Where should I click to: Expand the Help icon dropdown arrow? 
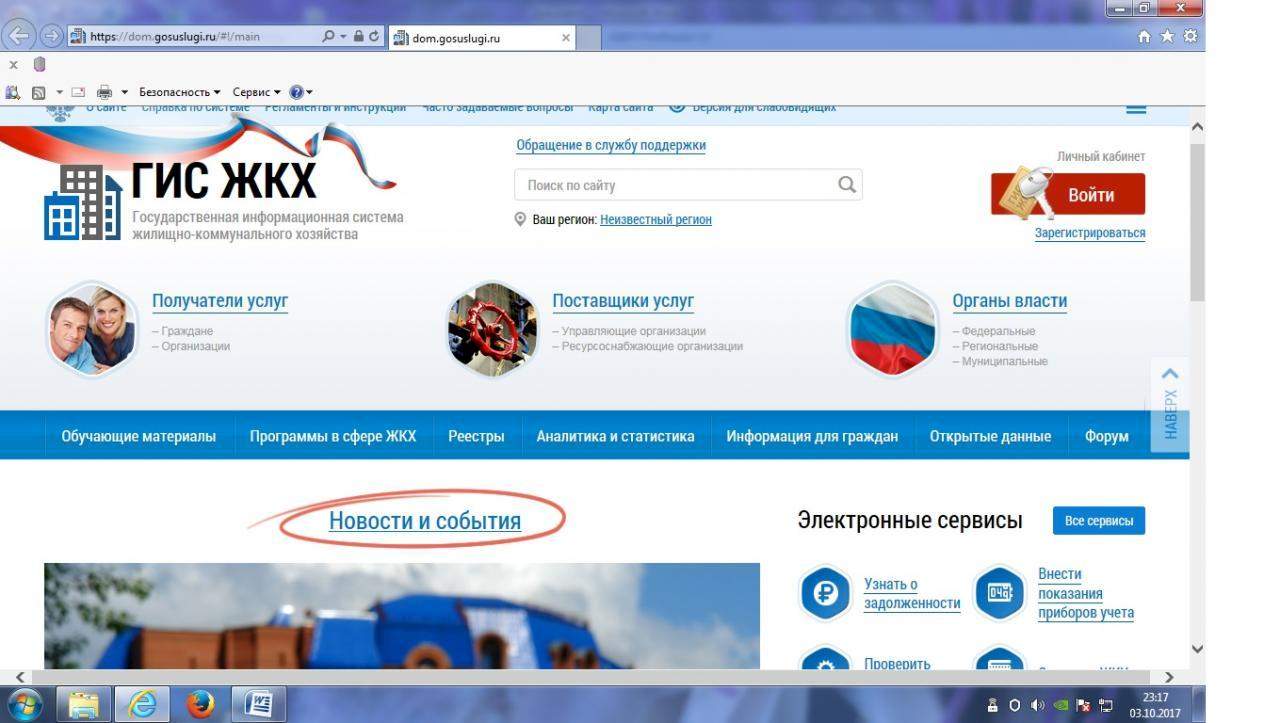tap(309, 92)
